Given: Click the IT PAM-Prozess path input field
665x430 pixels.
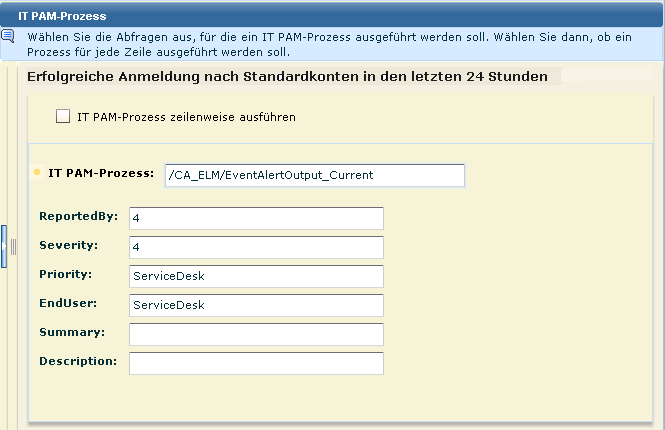Looking at the screenshot, I should click(x=315, y=175).
